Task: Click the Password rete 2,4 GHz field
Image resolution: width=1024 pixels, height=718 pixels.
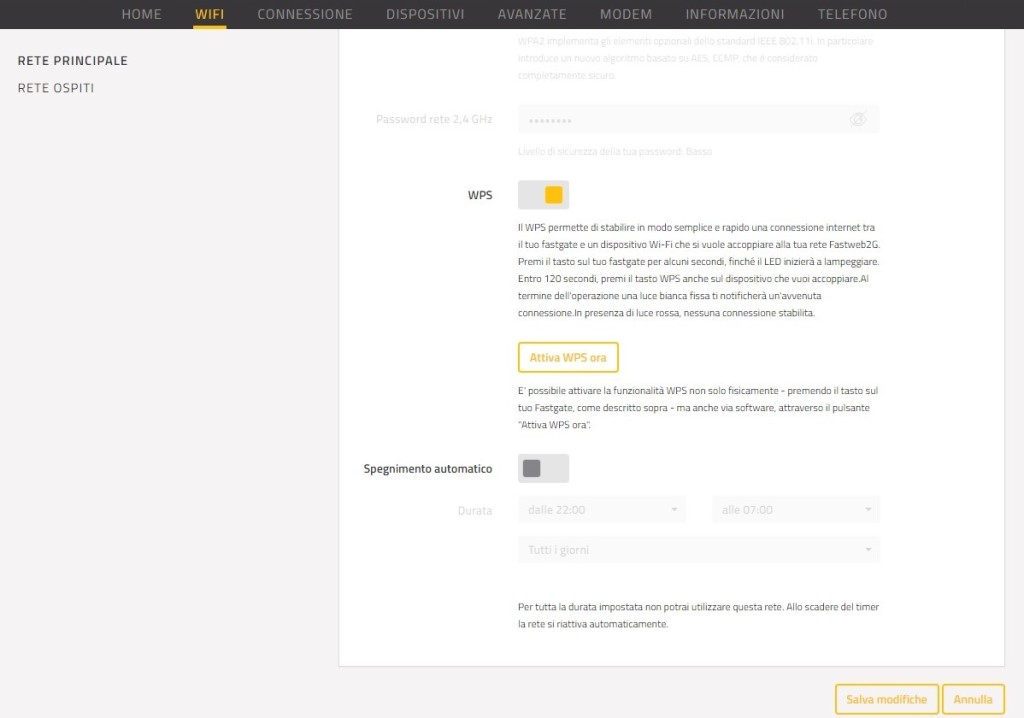Action: (x=680, y=120)
